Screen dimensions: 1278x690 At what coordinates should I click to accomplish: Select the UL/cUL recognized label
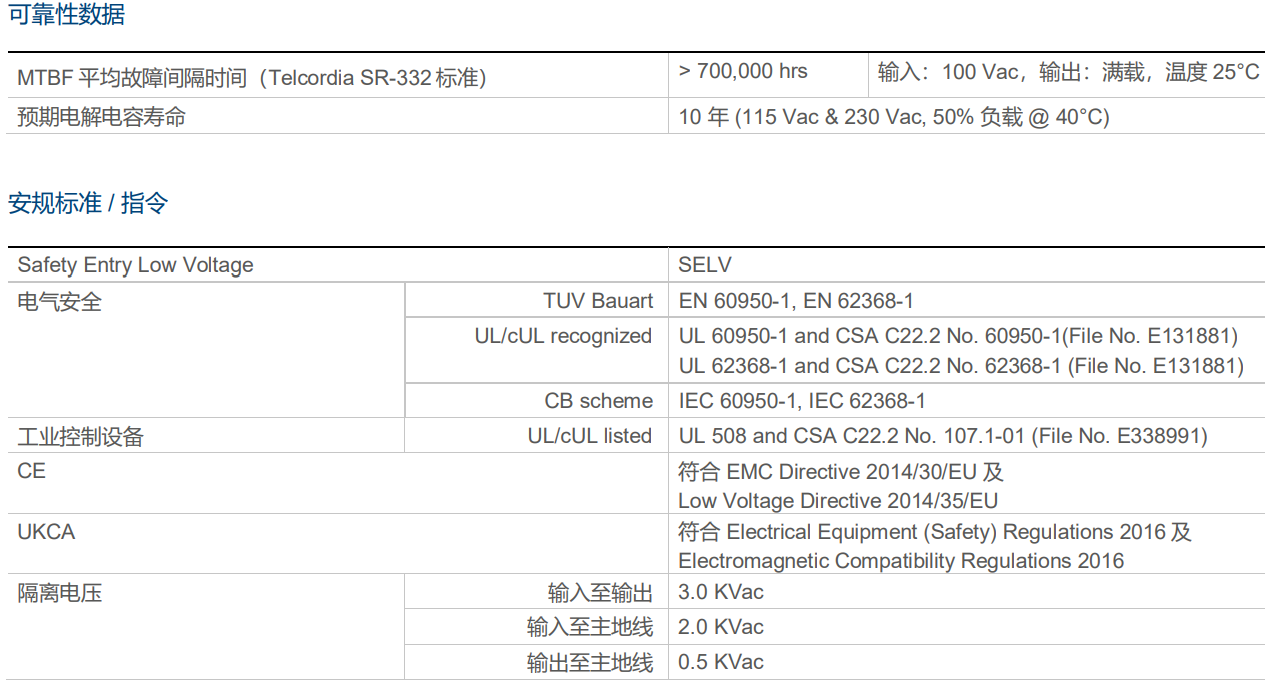point(563,336)
